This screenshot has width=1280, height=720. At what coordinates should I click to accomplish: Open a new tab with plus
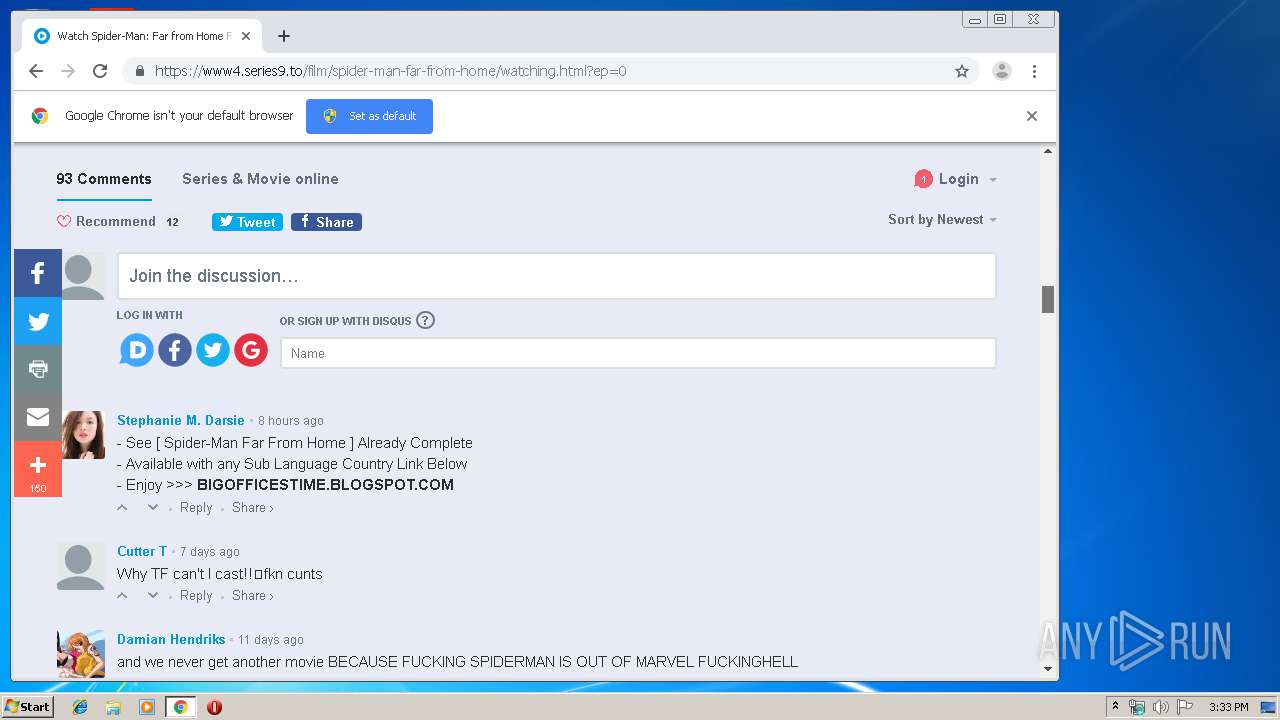(x=284, y=36)
